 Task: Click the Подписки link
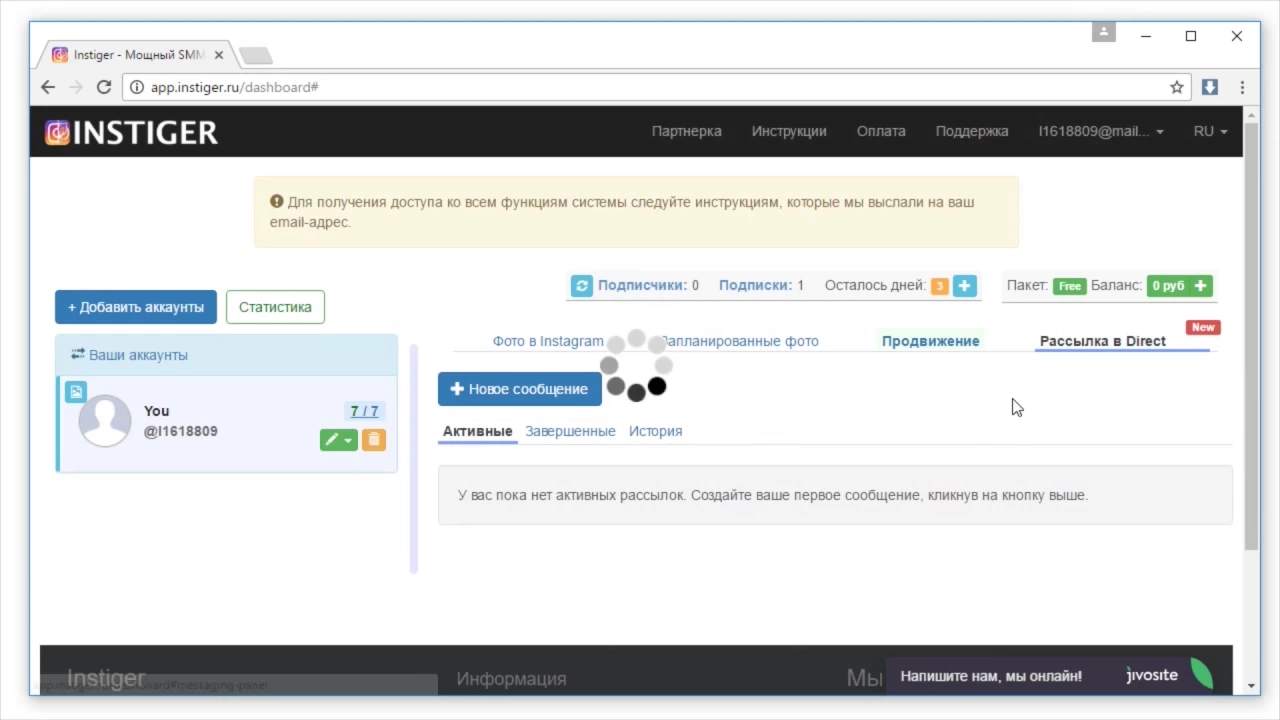pyautogui.click(x=755, y=285)
